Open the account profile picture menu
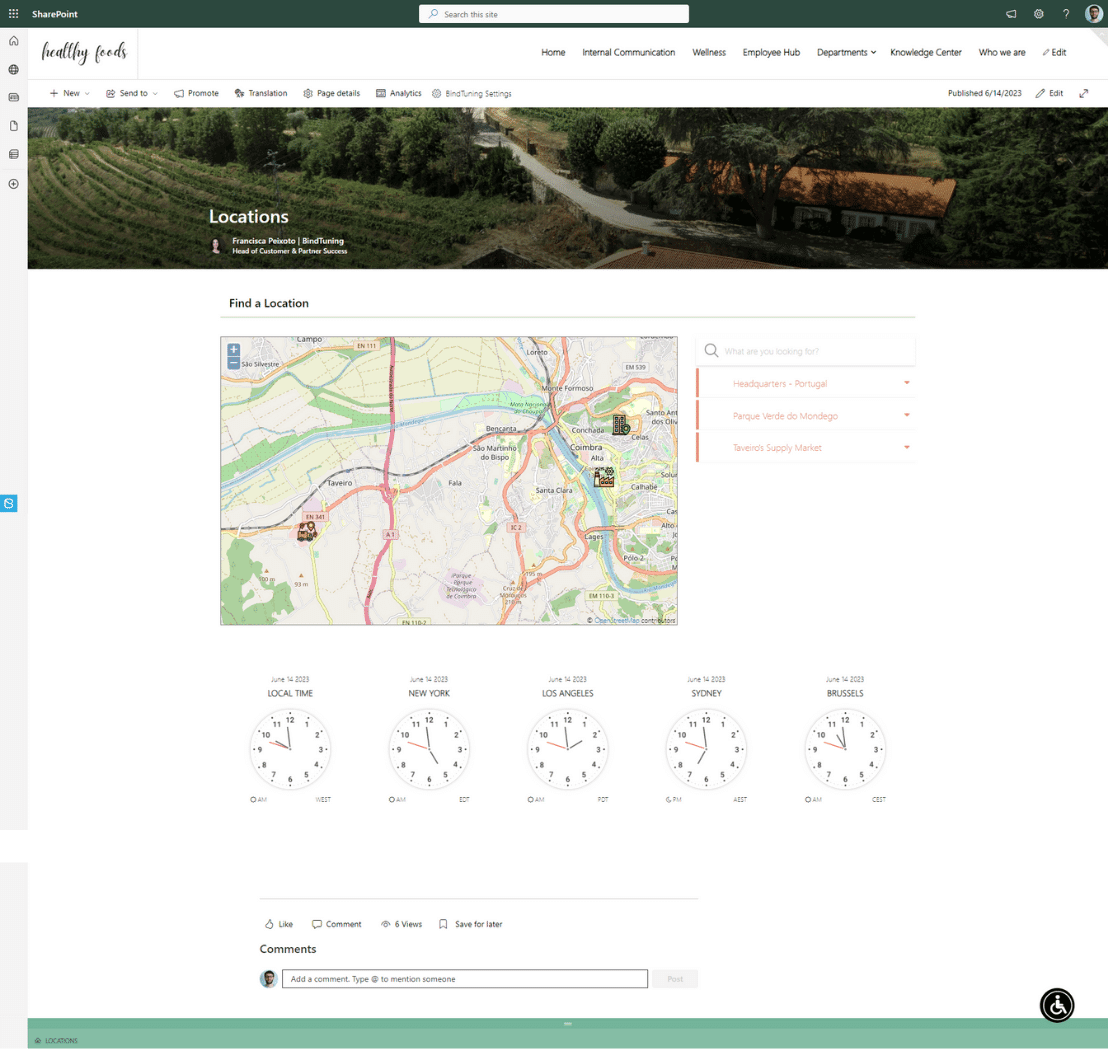This screenshot has height=1049, width=1108. point(1093,13)
